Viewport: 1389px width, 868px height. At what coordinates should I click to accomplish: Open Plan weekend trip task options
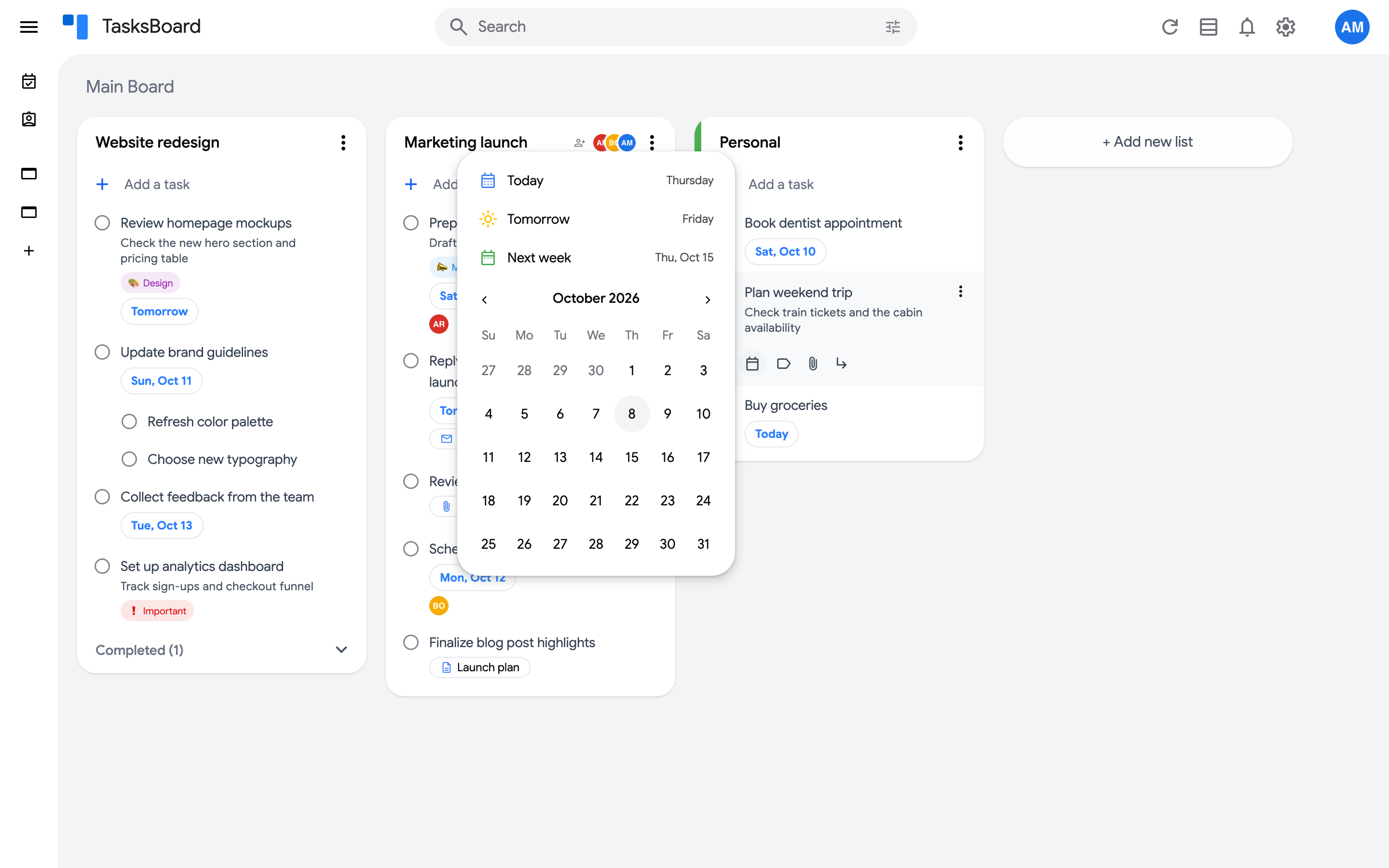tap(960, 292)
